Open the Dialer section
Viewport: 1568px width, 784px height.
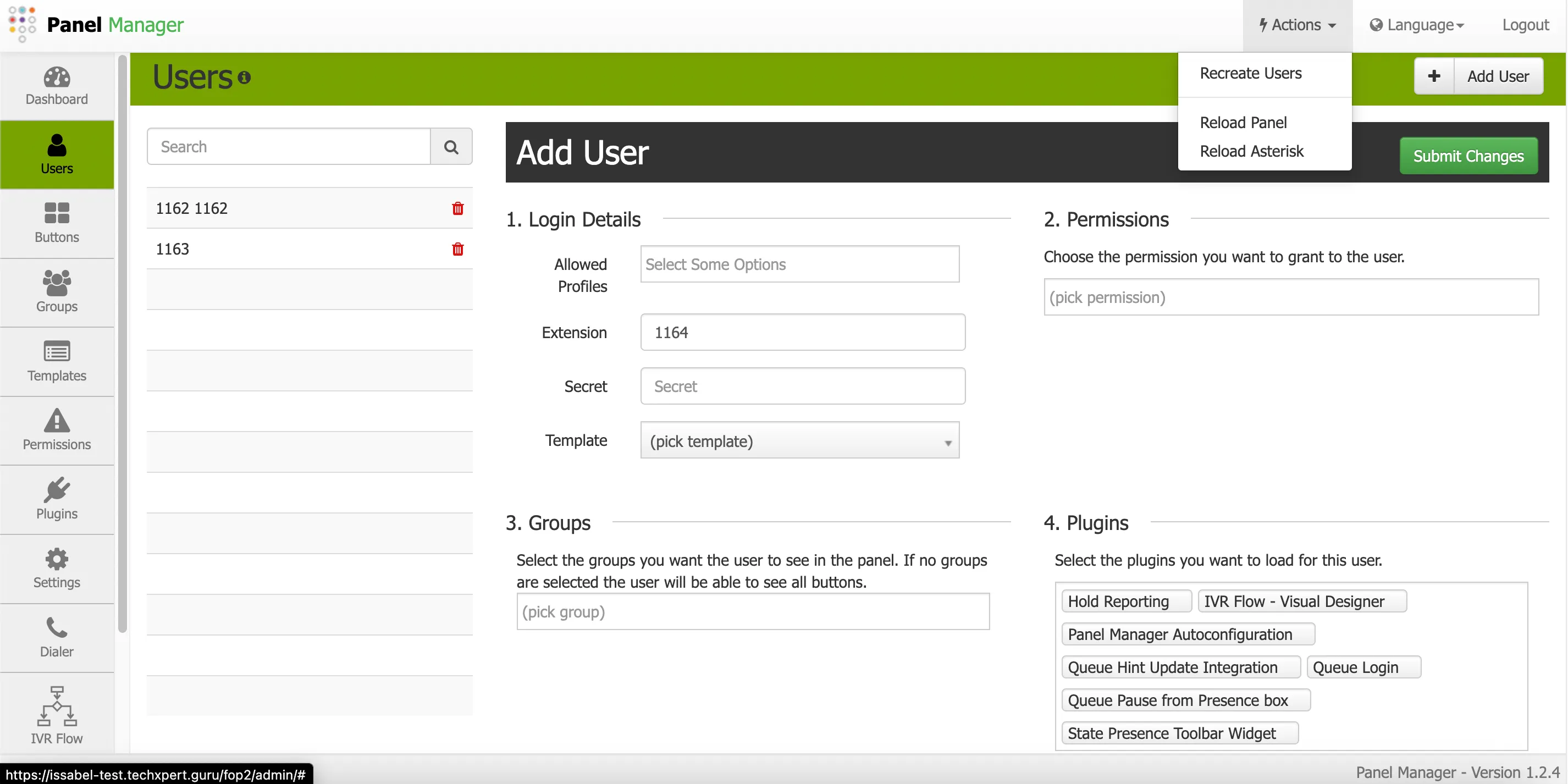click(56, 637)
